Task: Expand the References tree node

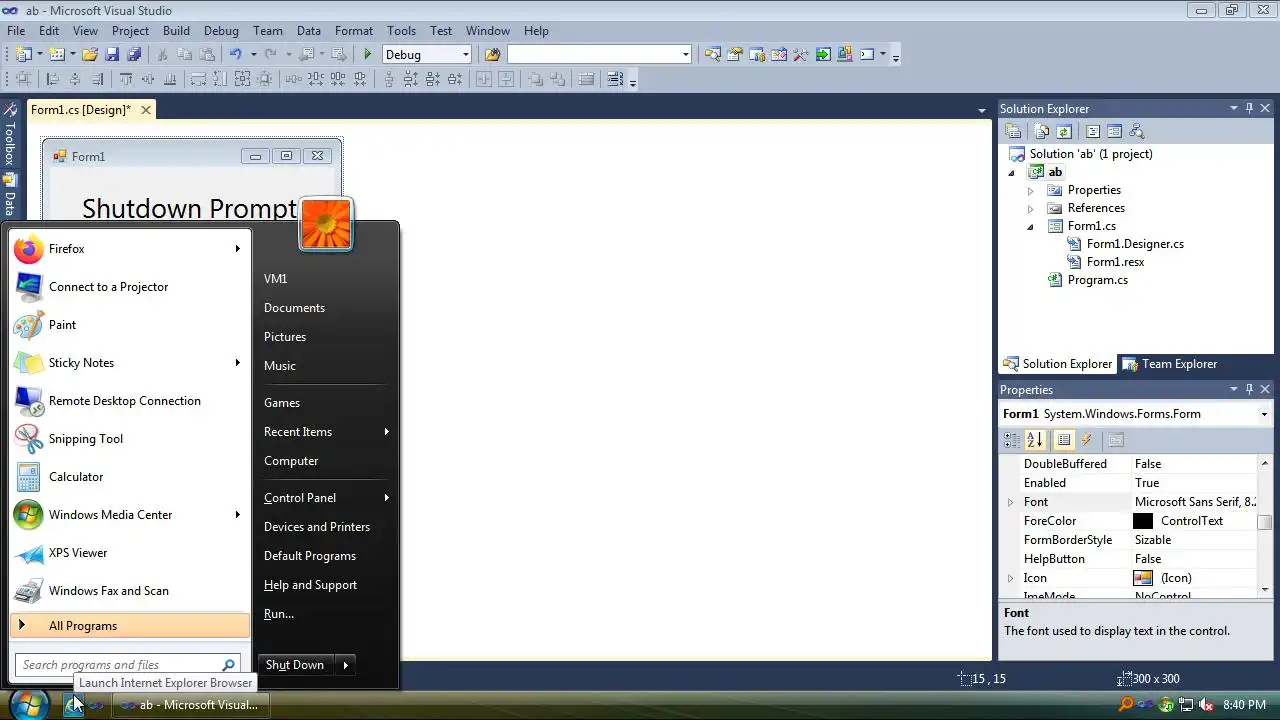Action: (x=1030, y=208)
